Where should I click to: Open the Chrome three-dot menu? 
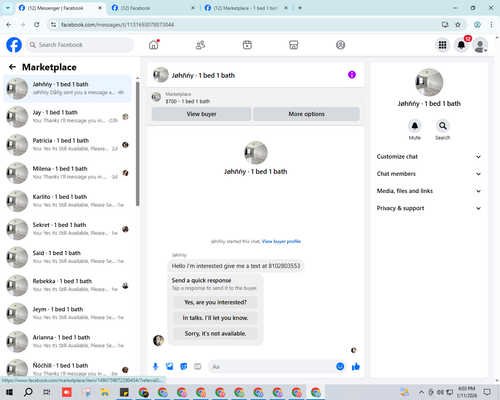(491, 25)
